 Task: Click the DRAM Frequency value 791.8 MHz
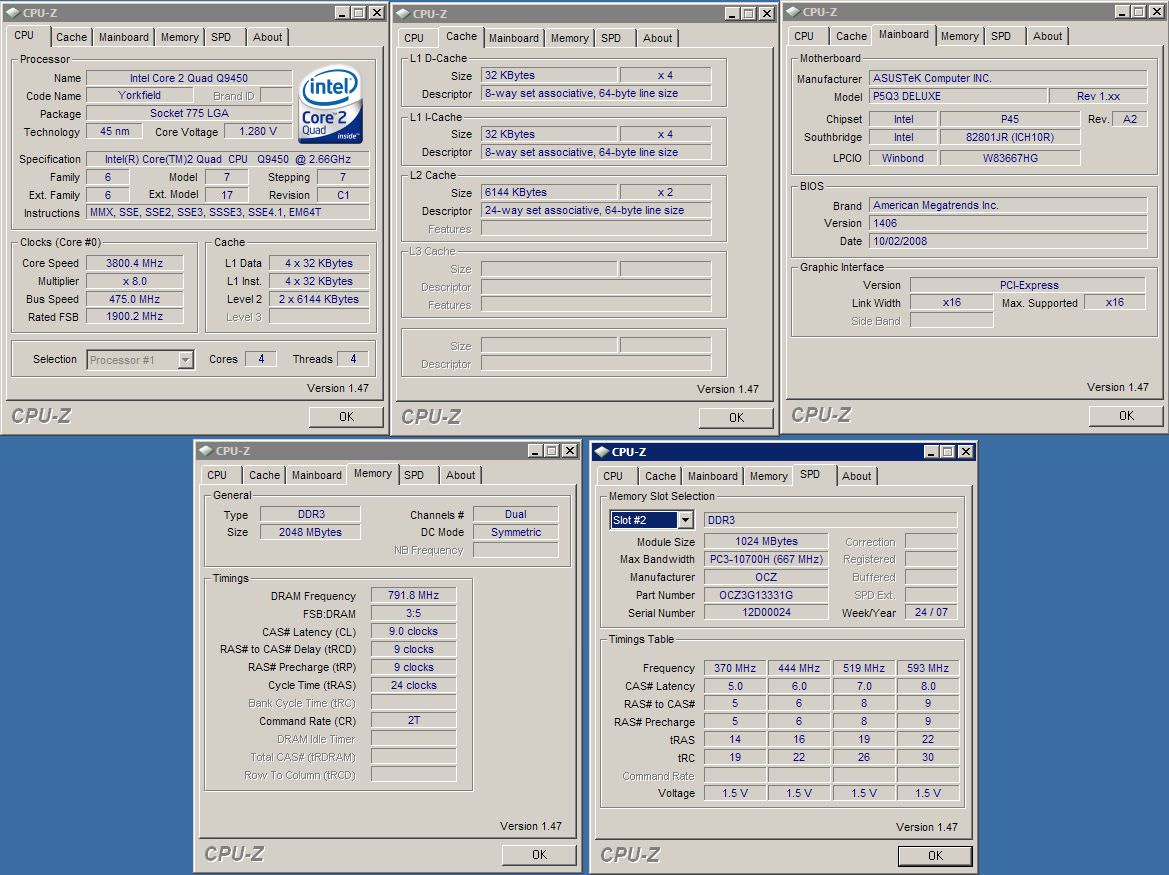tap(413, 595)
